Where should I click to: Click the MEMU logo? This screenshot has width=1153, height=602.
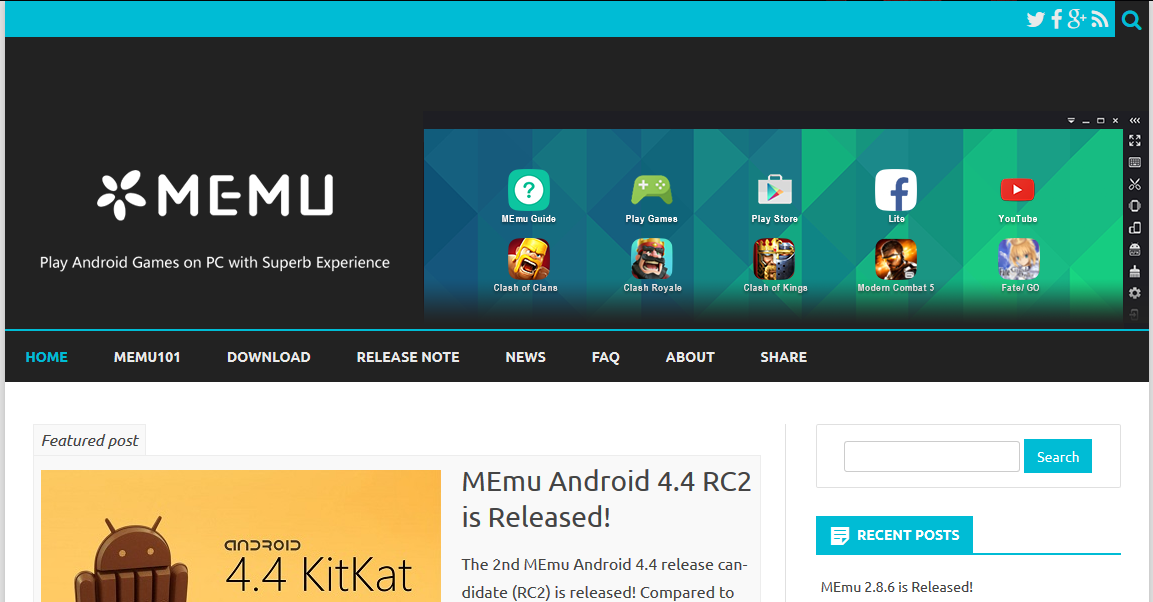coord(215,196)
